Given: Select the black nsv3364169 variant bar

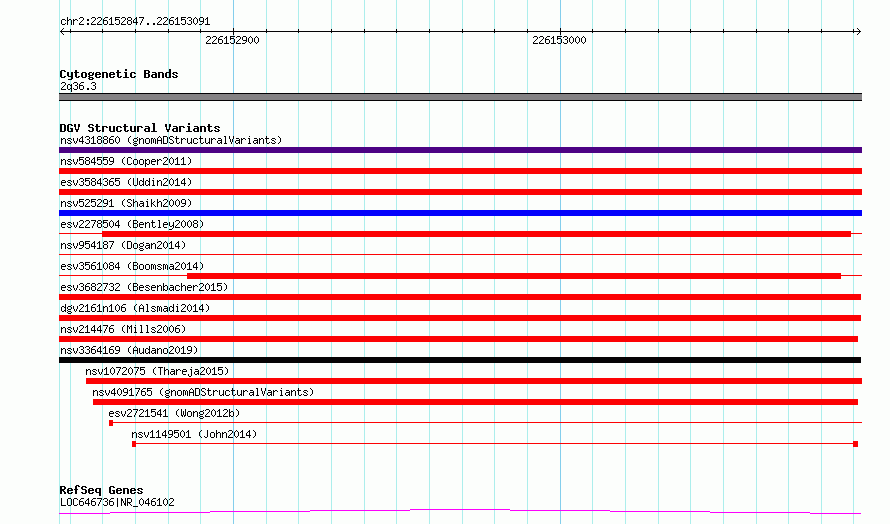Looking at the screenshot, I should 460,360.
